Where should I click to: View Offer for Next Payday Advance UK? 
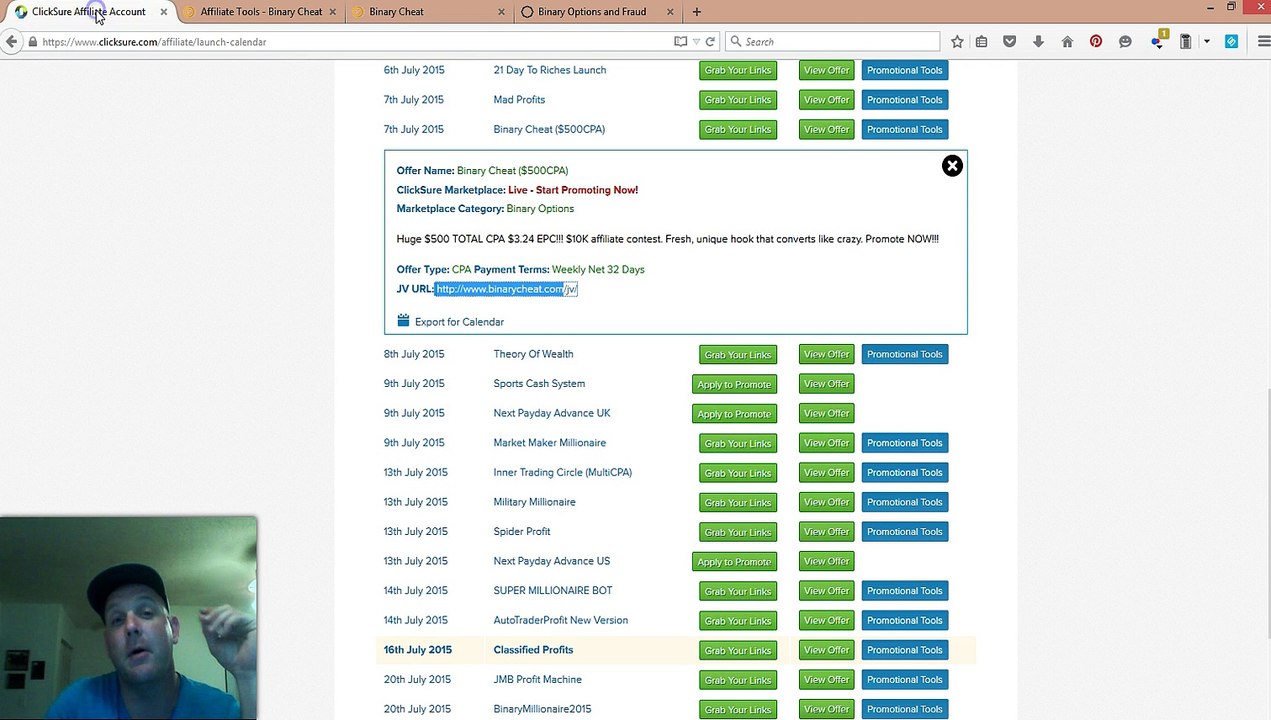(x=827, y=413)
